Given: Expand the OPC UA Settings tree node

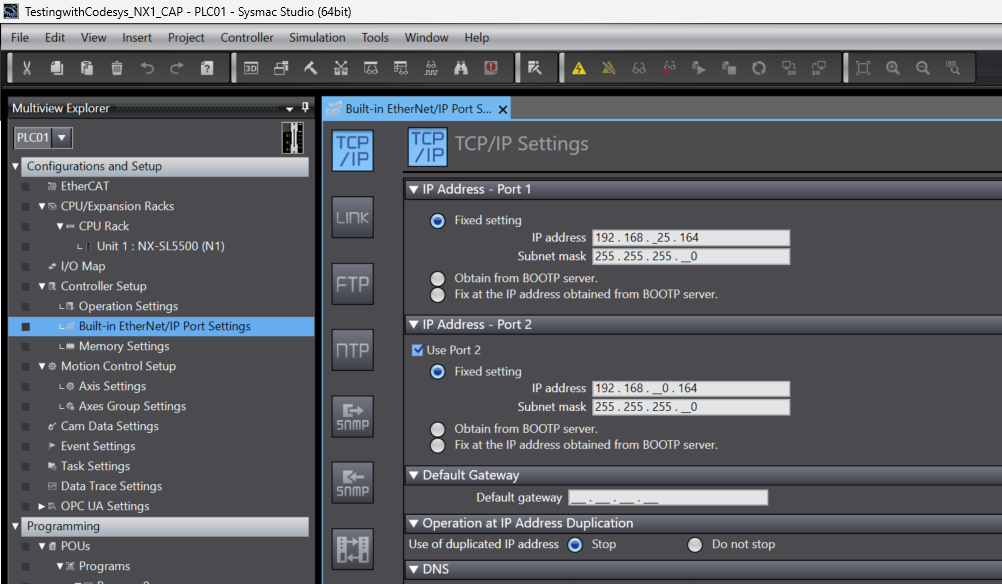Looking at the screenshot, I should (41, 506).
